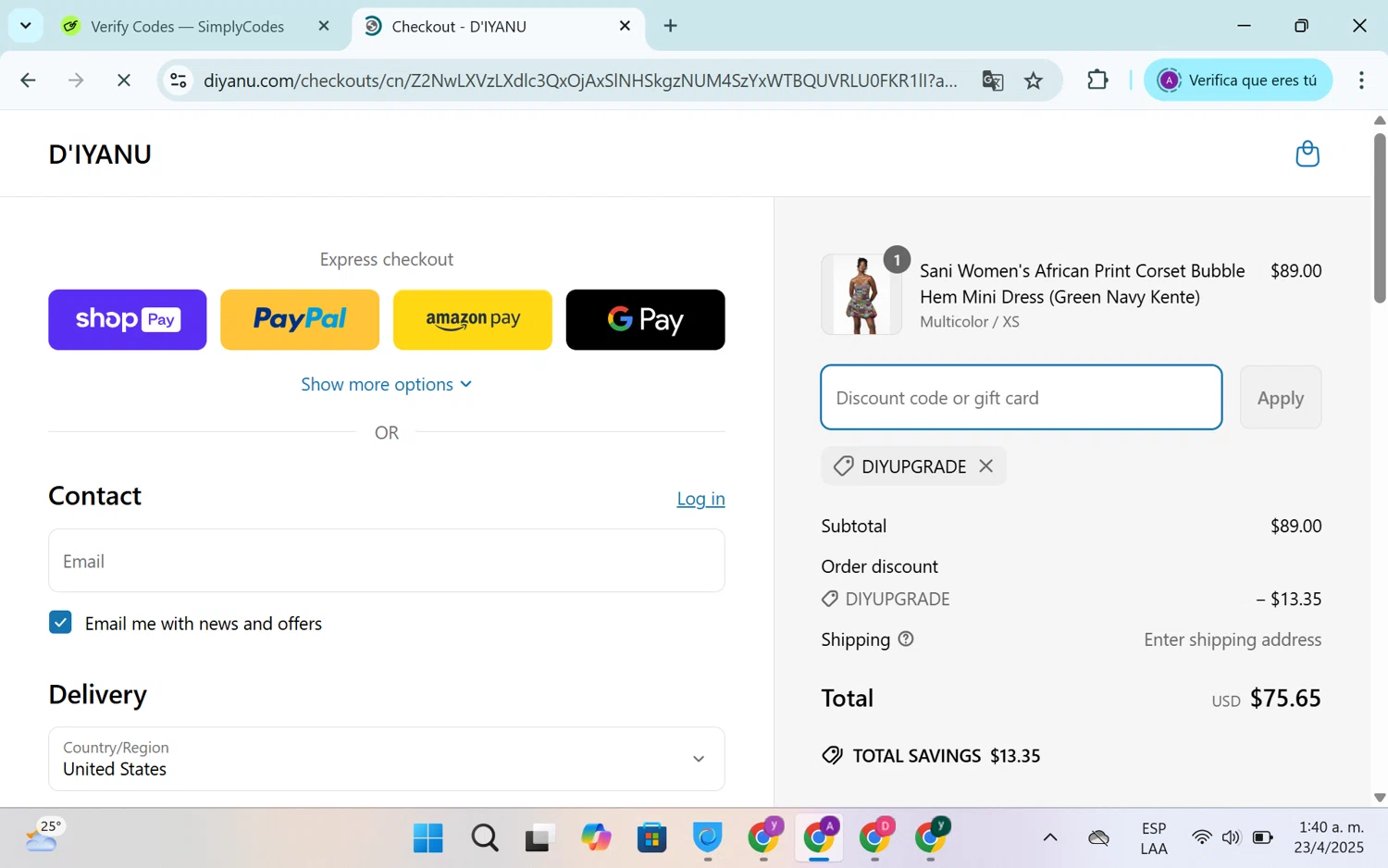Show hidden system tray icons
Viewport: 1388px width, 868px height.
pyautogui.click(x=1050, y=837)
